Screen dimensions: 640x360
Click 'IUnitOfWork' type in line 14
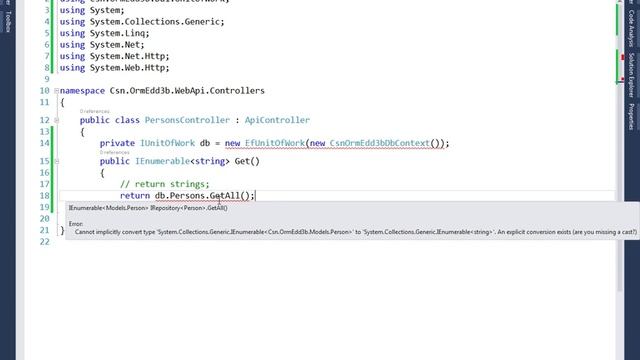[167, 143]
